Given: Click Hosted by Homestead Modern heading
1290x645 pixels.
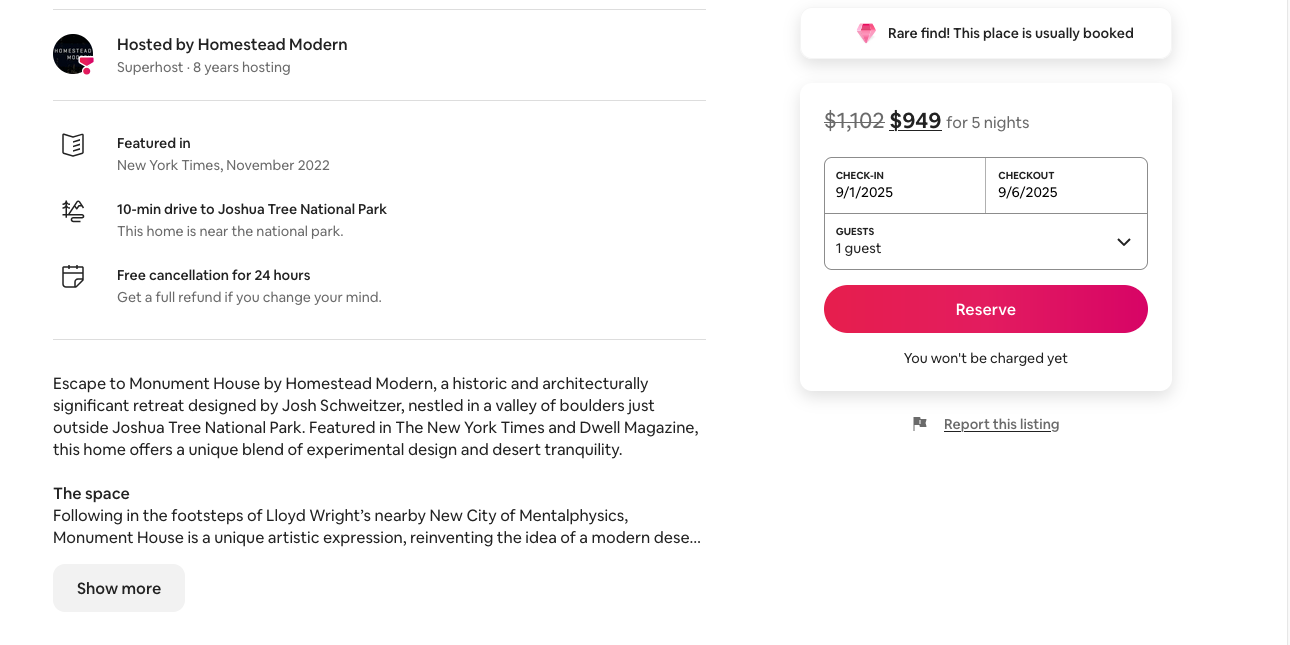Looking at the screenshot, I should pos(232,44).
